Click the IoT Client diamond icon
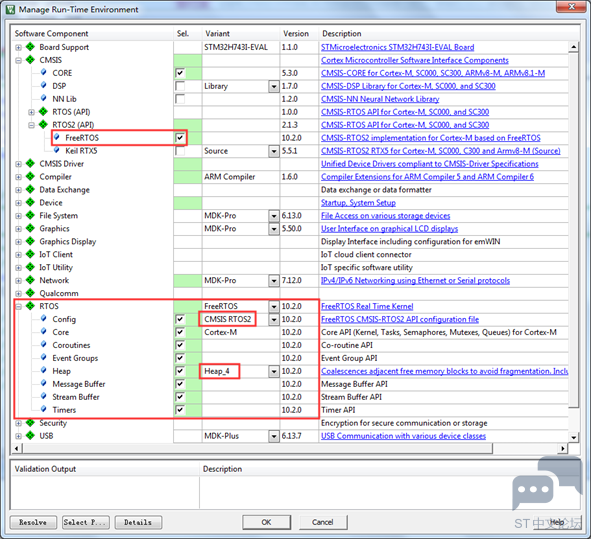The image size is (591, 539). [x=30, y=254]
